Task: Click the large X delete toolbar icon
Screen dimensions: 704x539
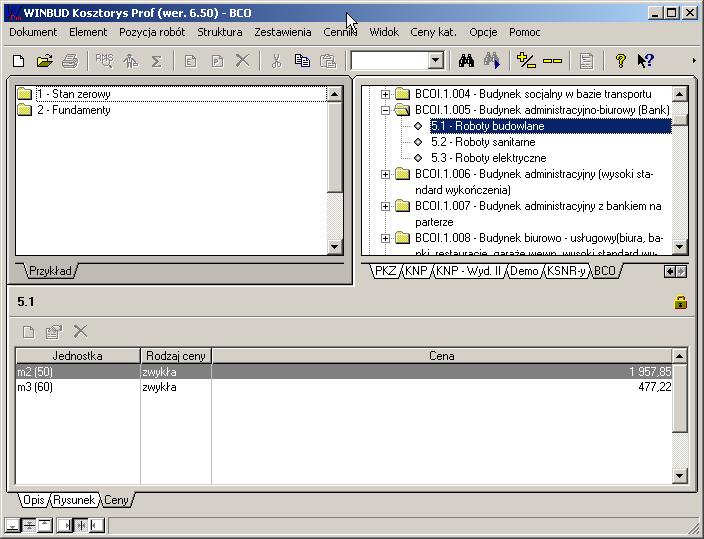Action: click(x=242, y=61)
